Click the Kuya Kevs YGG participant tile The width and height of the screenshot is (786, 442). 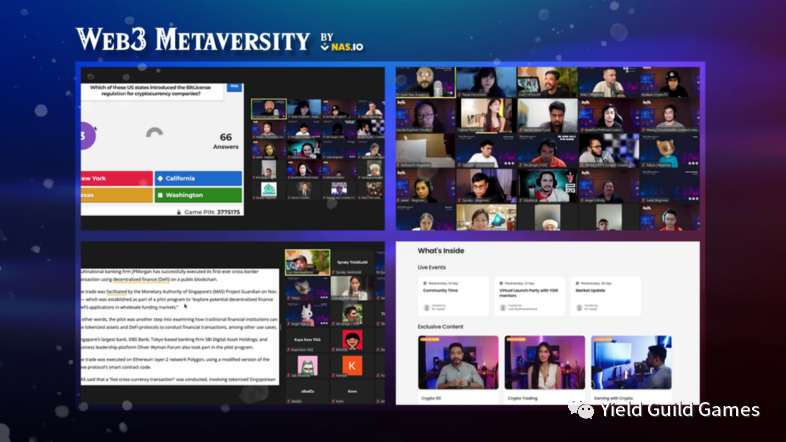point(307,340)
